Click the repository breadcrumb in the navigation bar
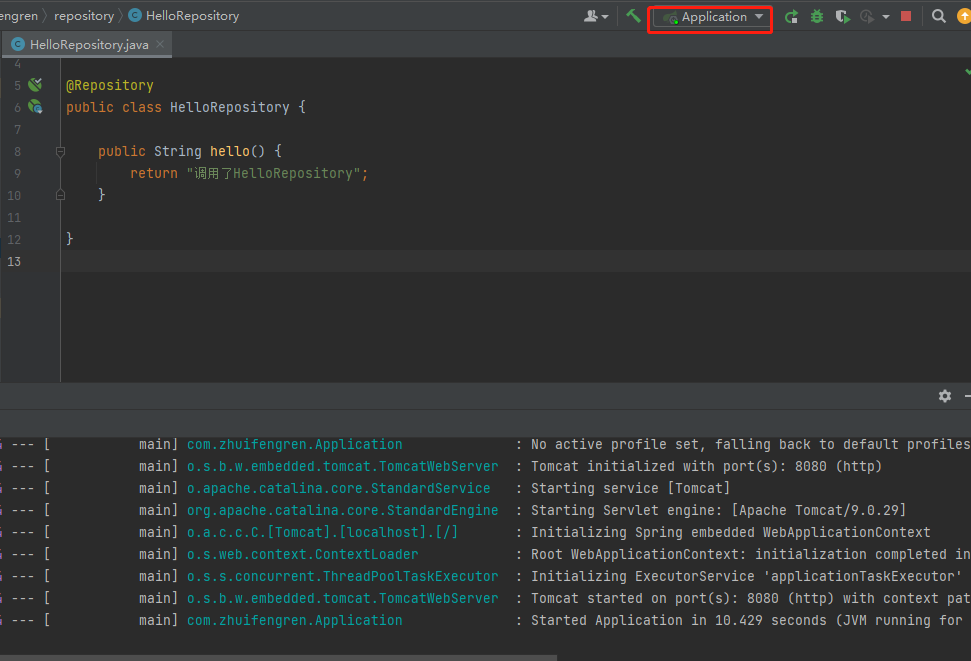 (x=83, y=16)
